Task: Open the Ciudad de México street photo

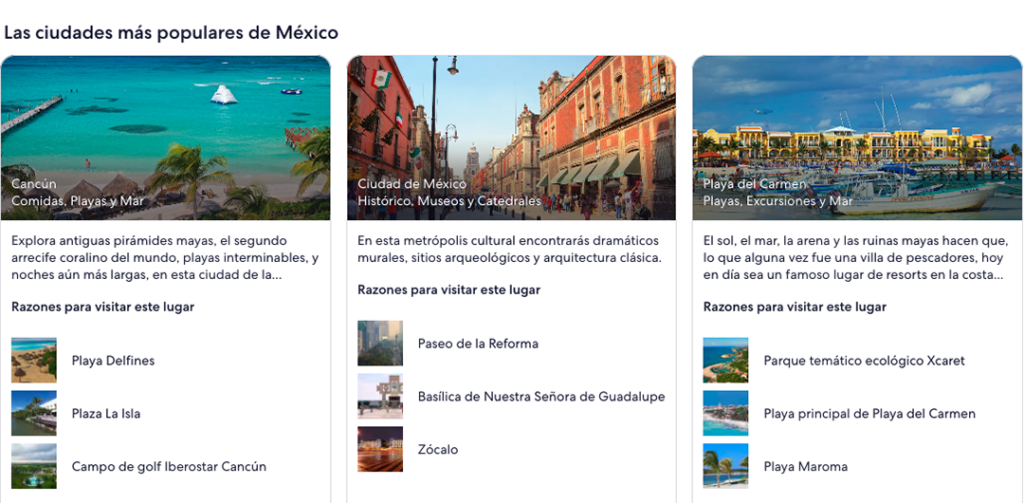Action: (511, 138)
